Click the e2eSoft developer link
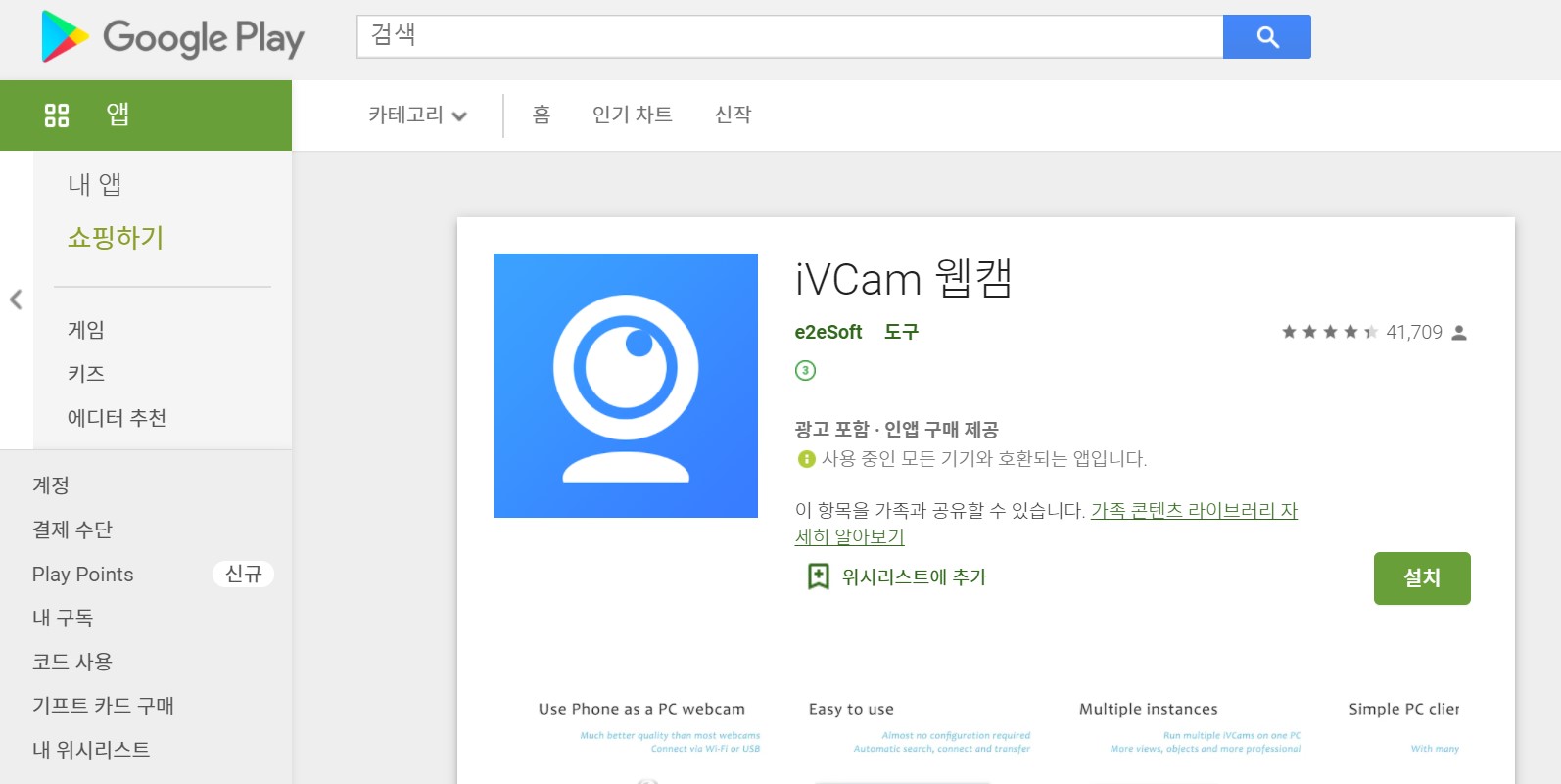This screenshot has height=784, width=1561. [x=828, y=332]
